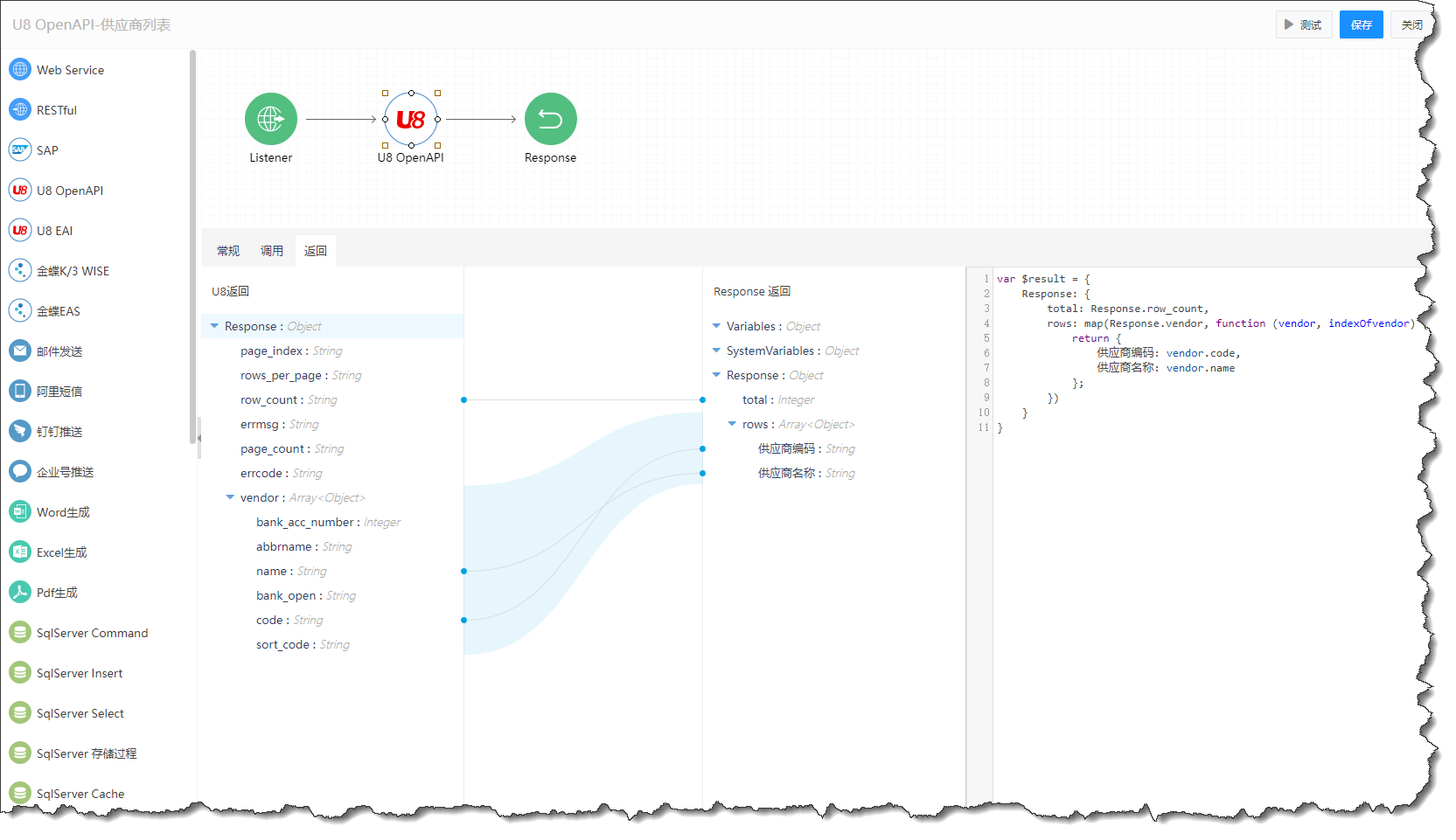Click the 保存 save button
This screenshot has width=1456, height=840.
pyautogui.click(x=1361, y=24)
